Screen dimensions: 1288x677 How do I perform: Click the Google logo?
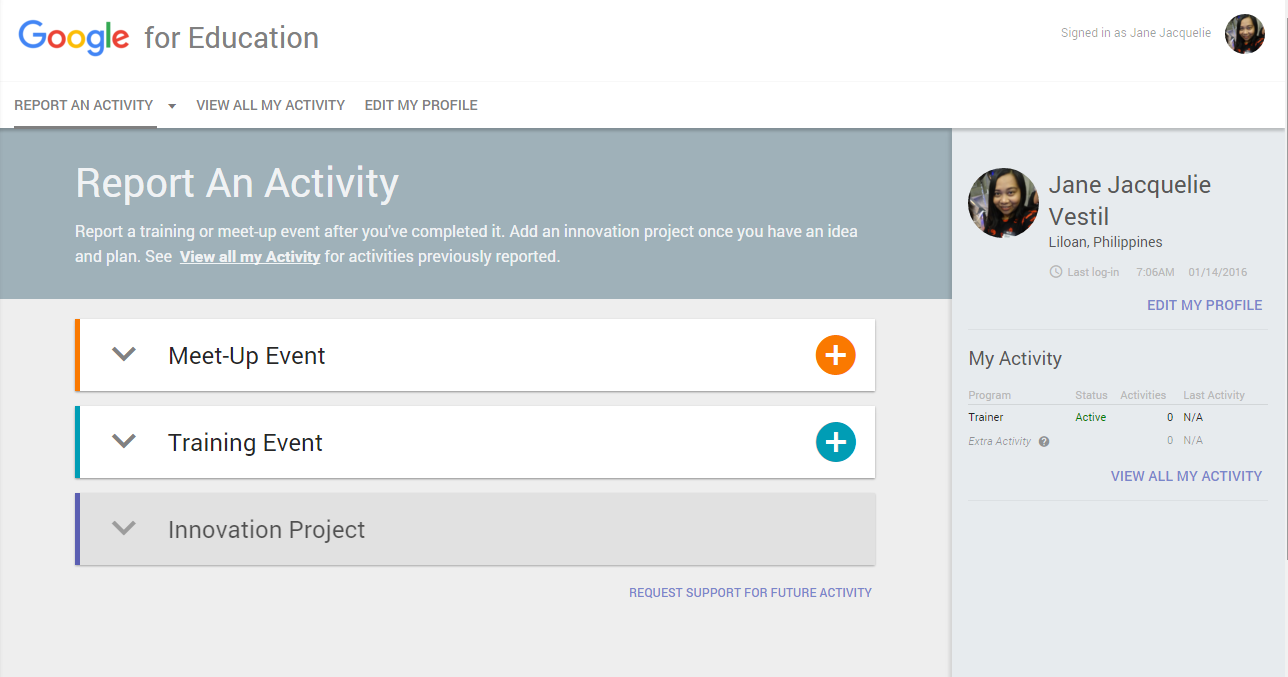click(74, 38)
